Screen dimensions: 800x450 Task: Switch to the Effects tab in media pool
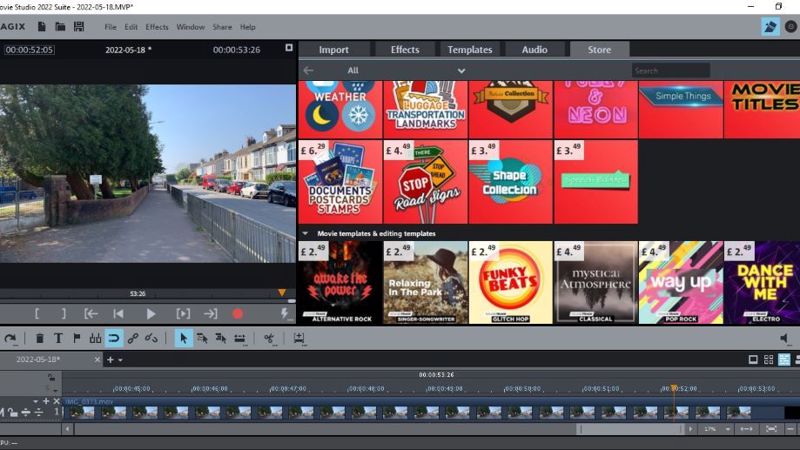[x=405, y=49]
